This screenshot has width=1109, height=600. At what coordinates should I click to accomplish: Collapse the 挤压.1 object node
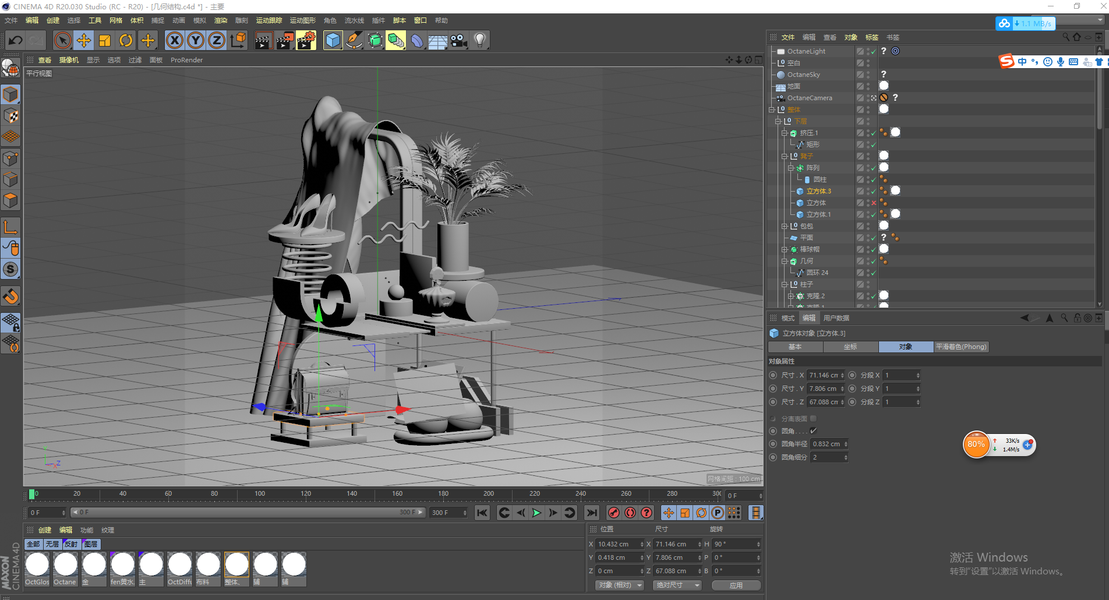pyautogui.click(x=784, y=133)
